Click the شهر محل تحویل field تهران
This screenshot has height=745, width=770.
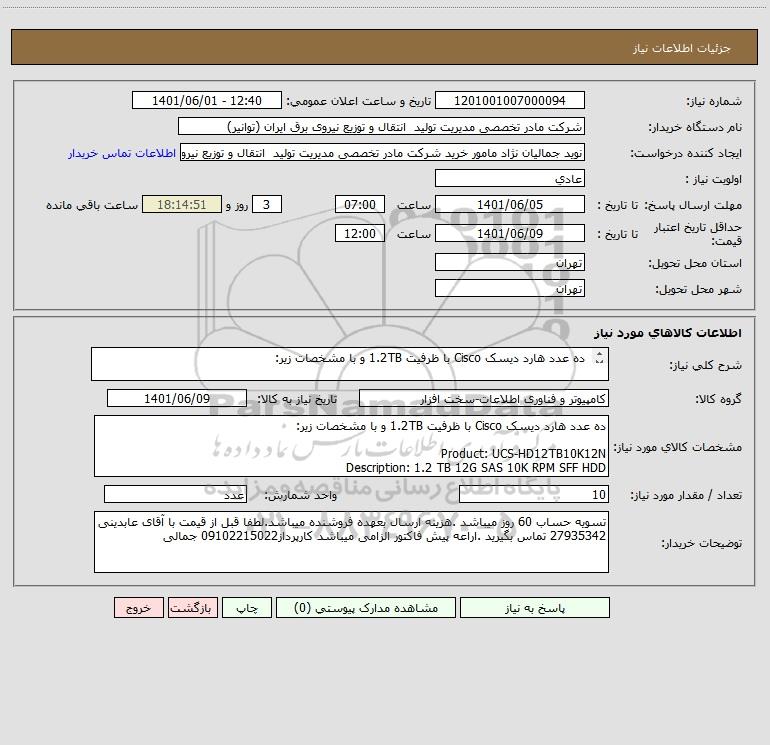[x=510, y=288]
